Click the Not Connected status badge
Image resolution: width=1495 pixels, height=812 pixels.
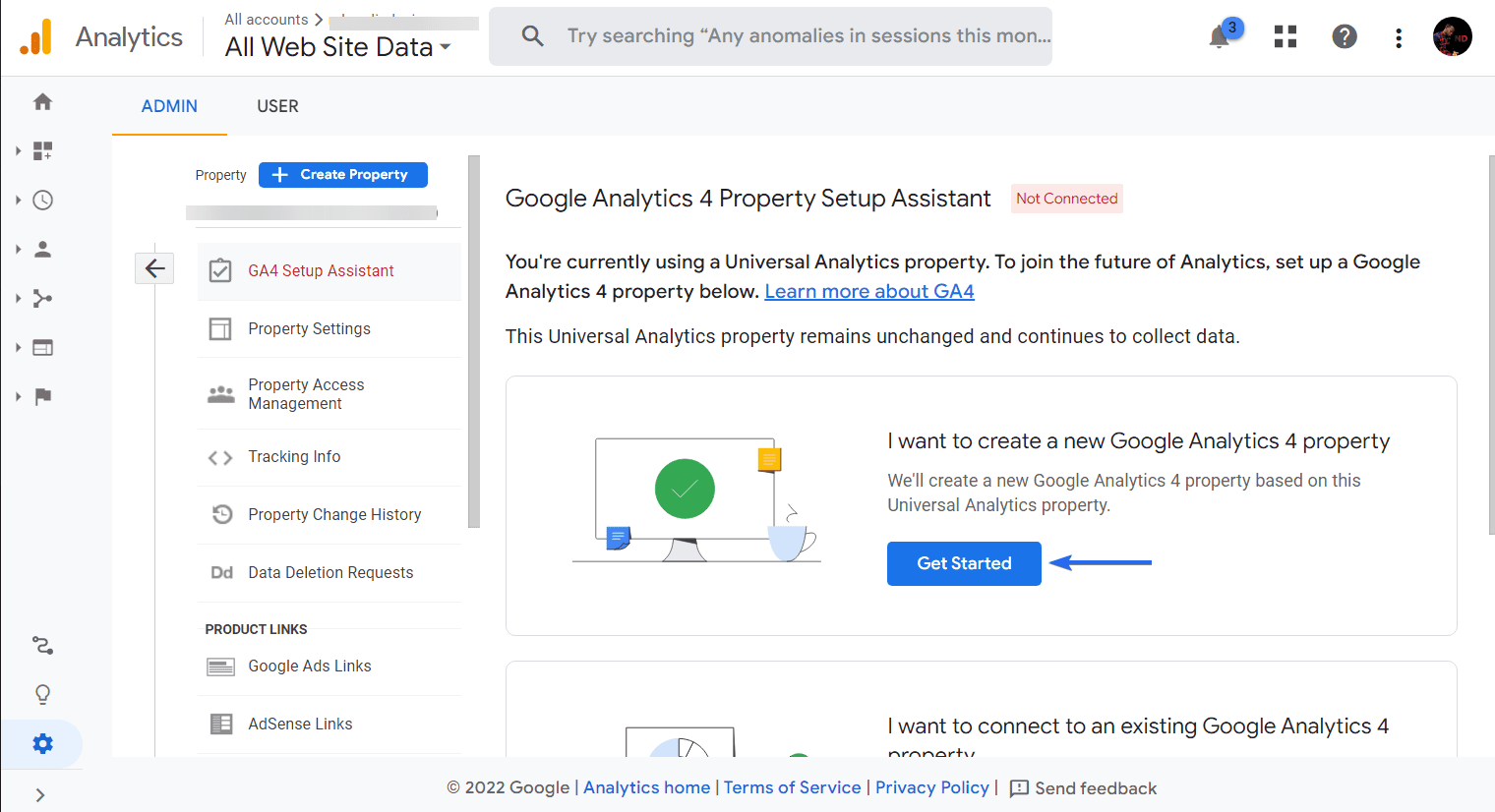pyautogui.click(x=1067, y=199)
